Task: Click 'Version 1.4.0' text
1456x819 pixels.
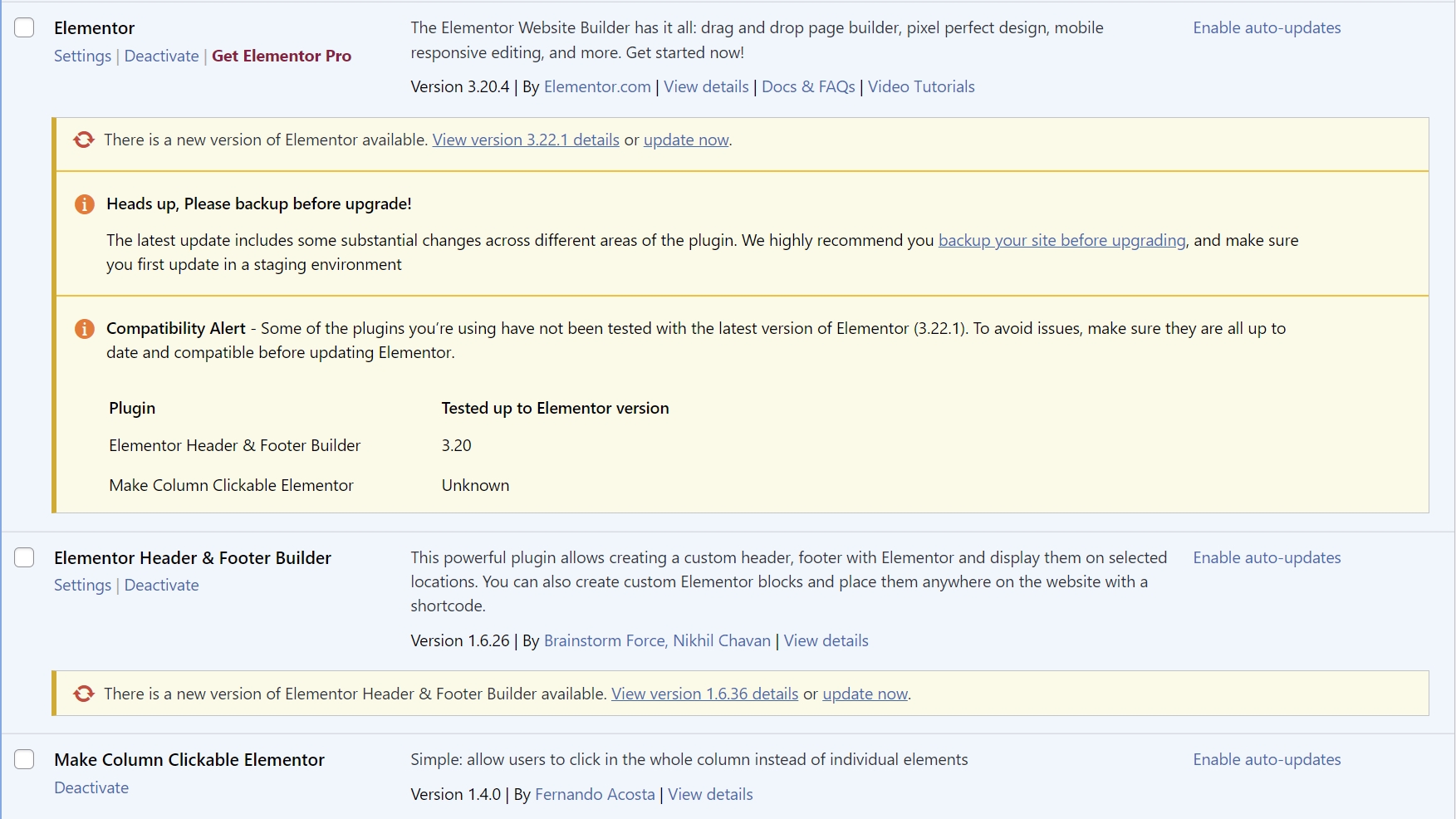Action: coord(455,795)
